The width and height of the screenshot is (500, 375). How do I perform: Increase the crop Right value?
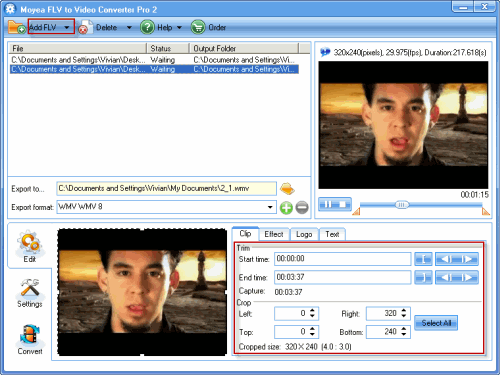(404, 310)
